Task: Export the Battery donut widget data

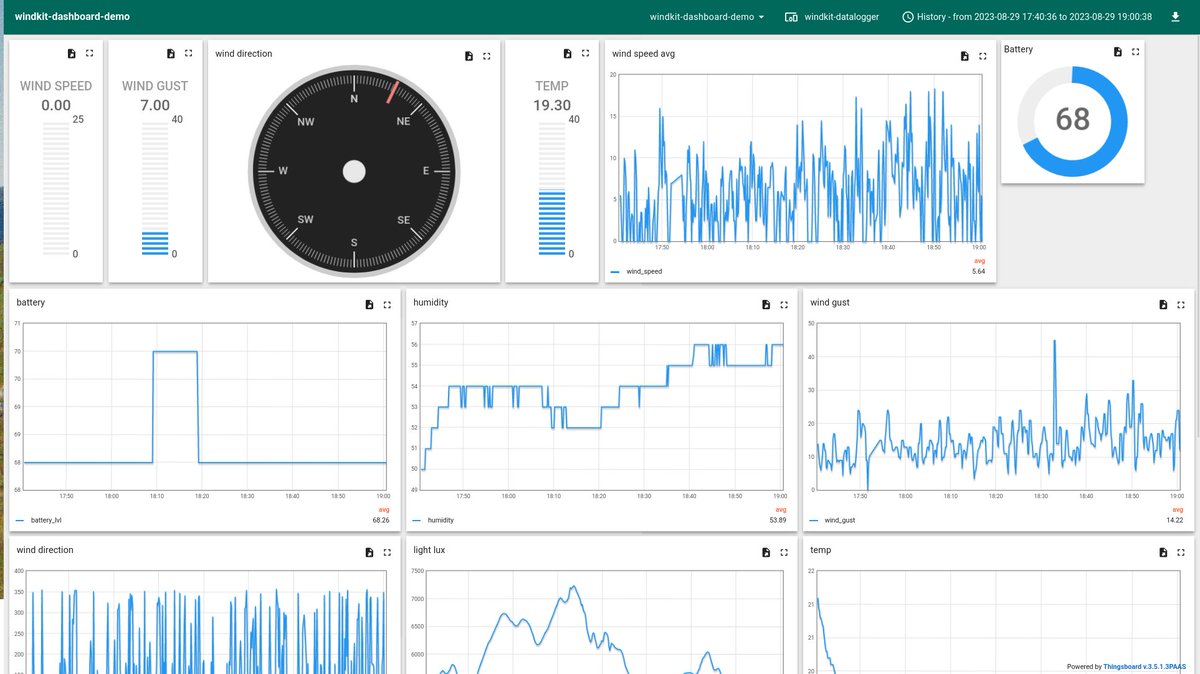Action: click(x=1118, y=51)
